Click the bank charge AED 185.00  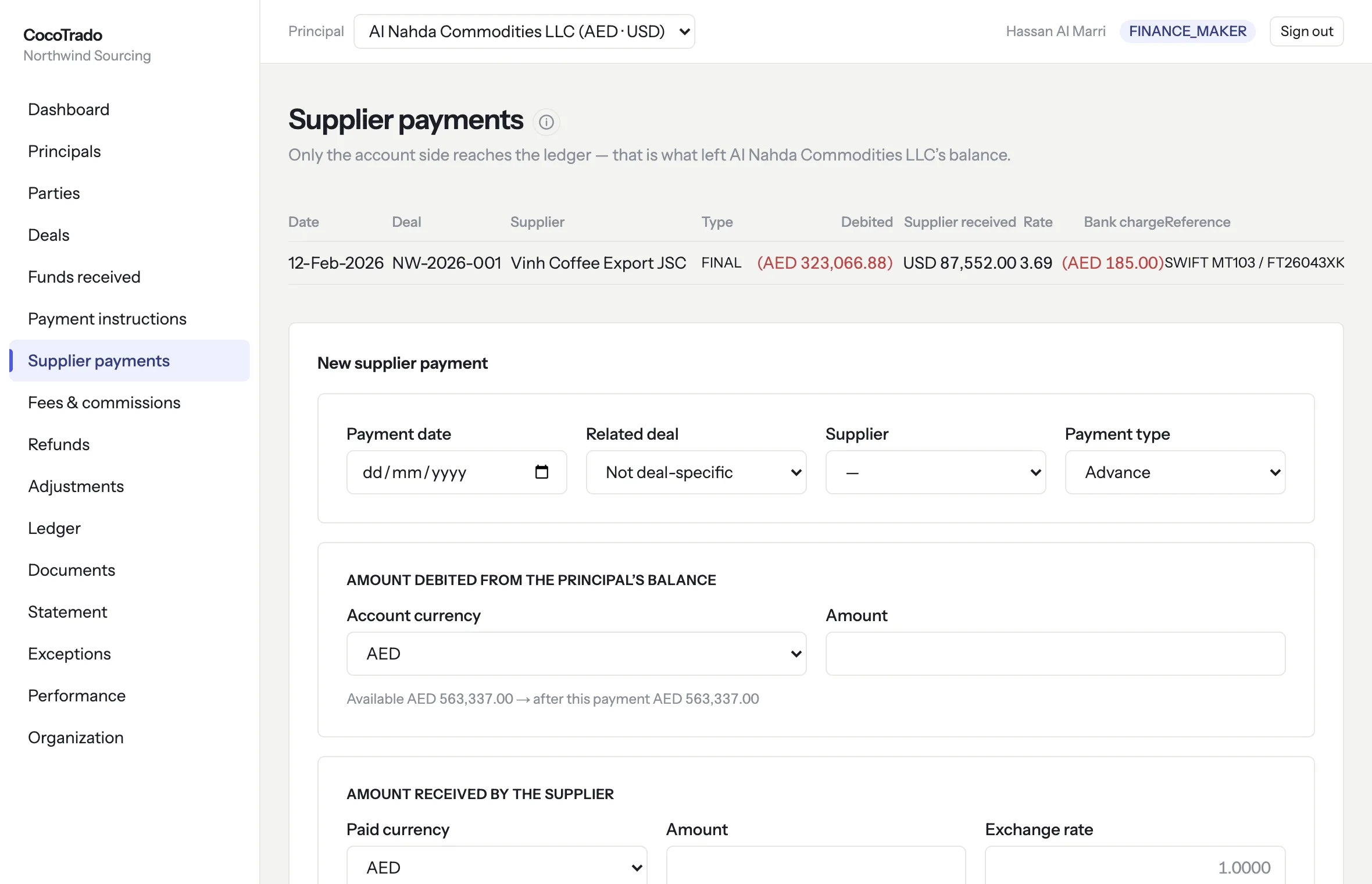tap(1113, 263)
